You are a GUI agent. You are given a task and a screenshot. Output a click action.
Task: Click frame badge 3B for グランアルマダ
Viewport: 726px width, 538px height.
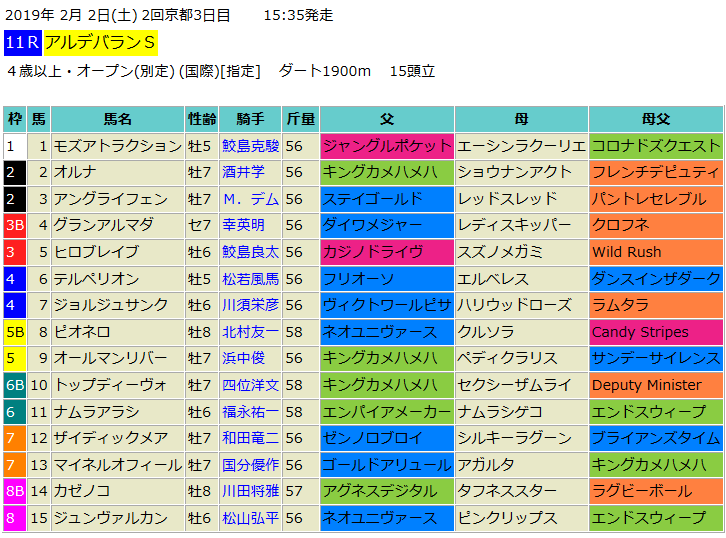[x=14, y=225]
